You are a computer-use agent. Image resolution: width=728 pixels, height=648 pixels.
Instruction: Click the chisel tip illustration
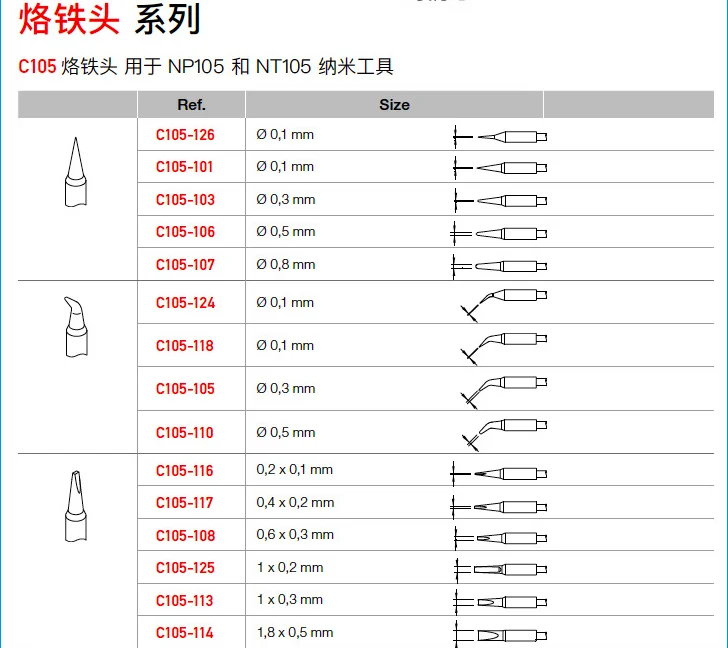[76, 506]
